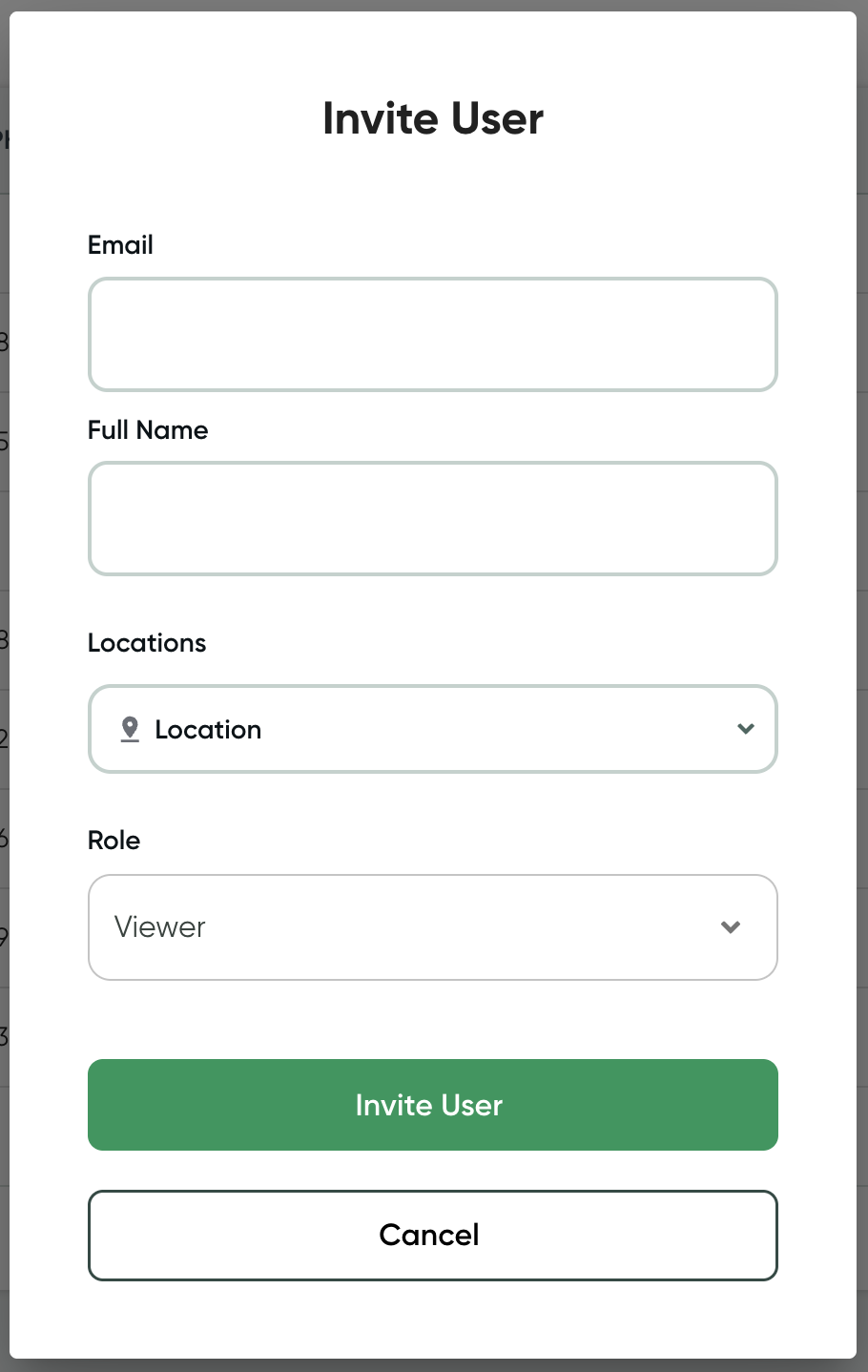Click blank dialog area below Cancel button
This screenshot has height=1372, width=868.
tap(433, 1320)
